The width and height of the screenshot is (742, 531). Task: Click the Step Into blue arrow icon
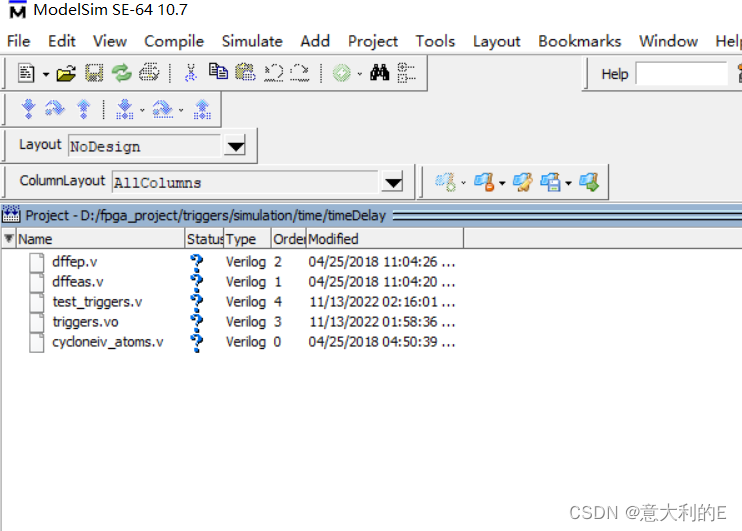click(x=28, y=109)
